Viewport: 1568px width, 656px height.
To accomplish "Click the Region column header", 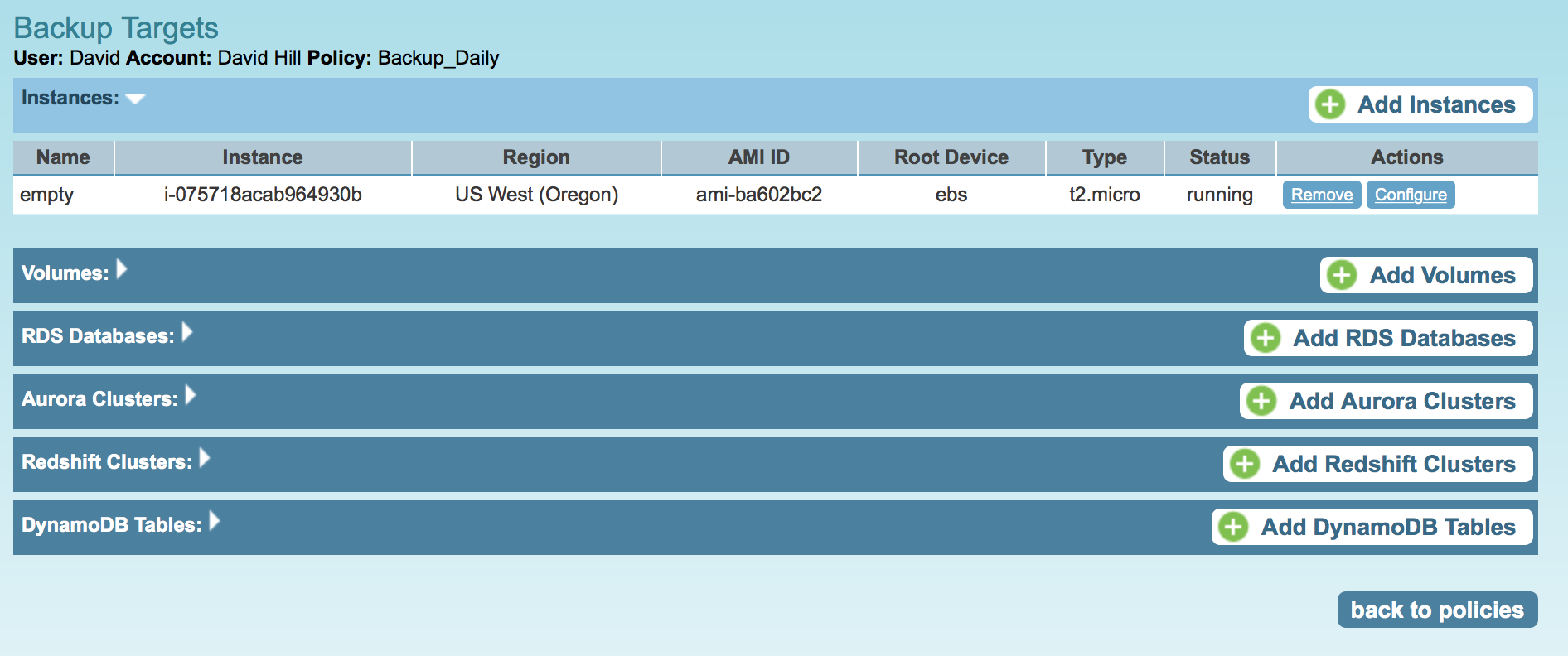I will click(x=536, y=157).
